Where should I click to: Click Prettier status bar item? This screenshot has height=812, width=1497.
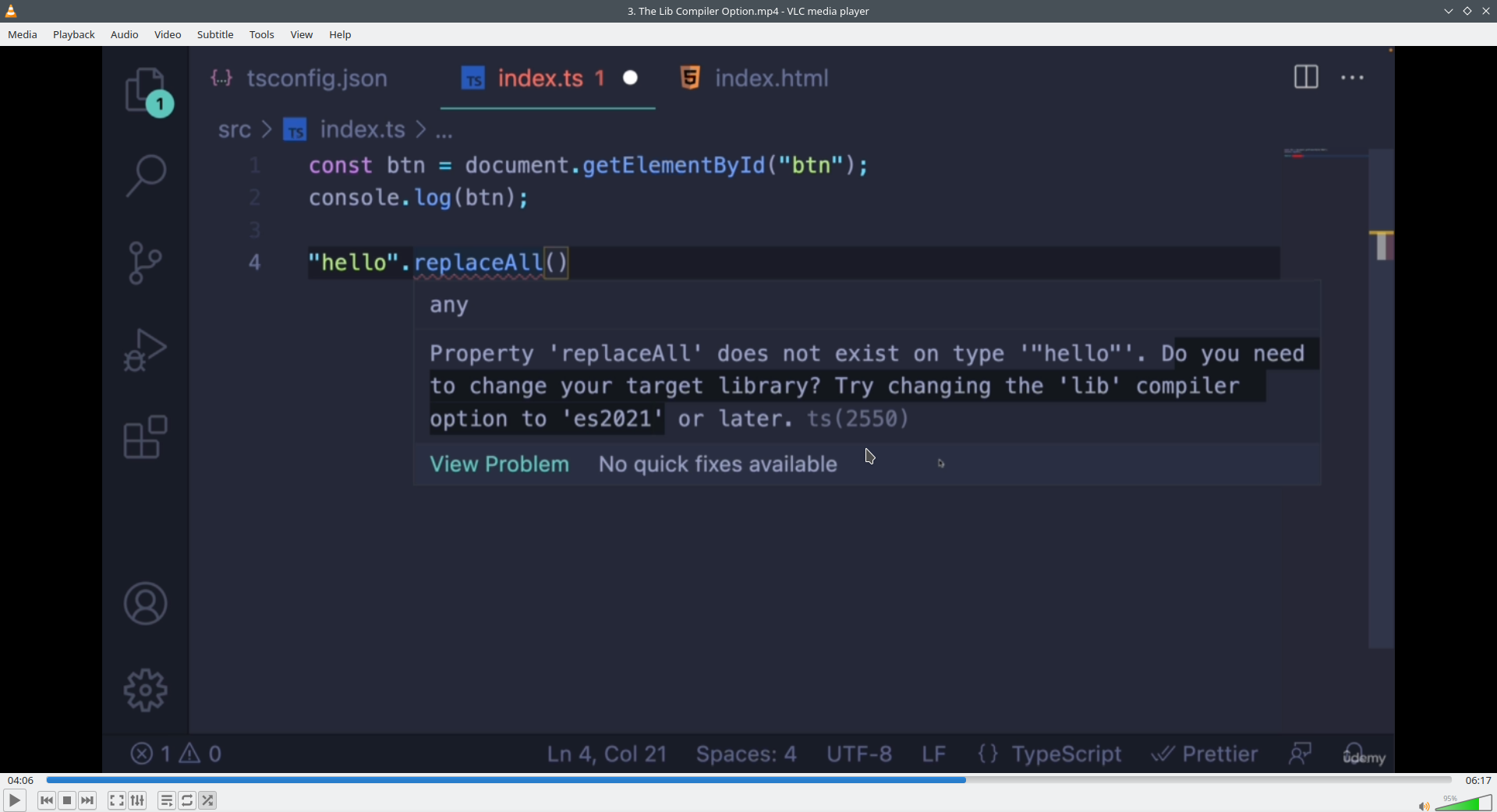tap(1205, 754)
